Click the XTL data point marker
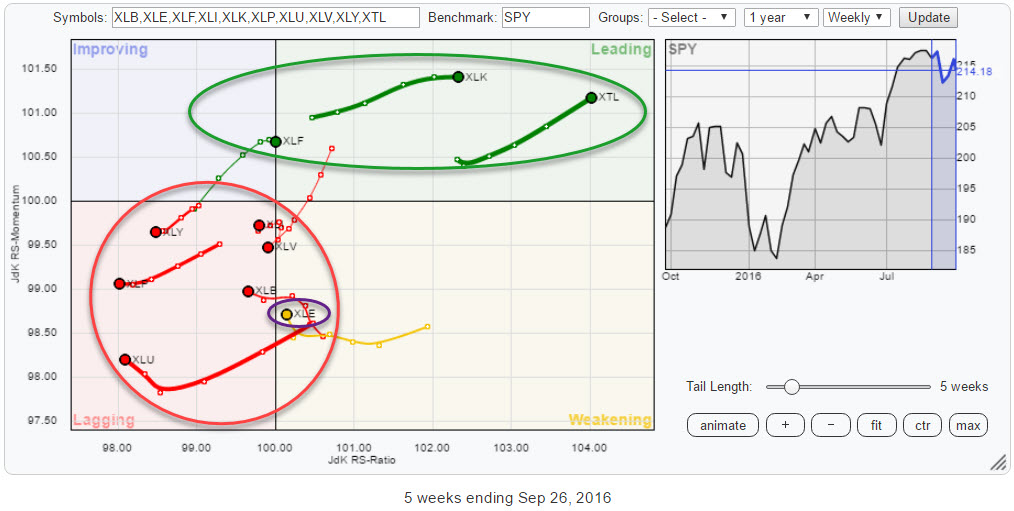The height and width of the screenshot is (511, 1014). coord(591,98)
